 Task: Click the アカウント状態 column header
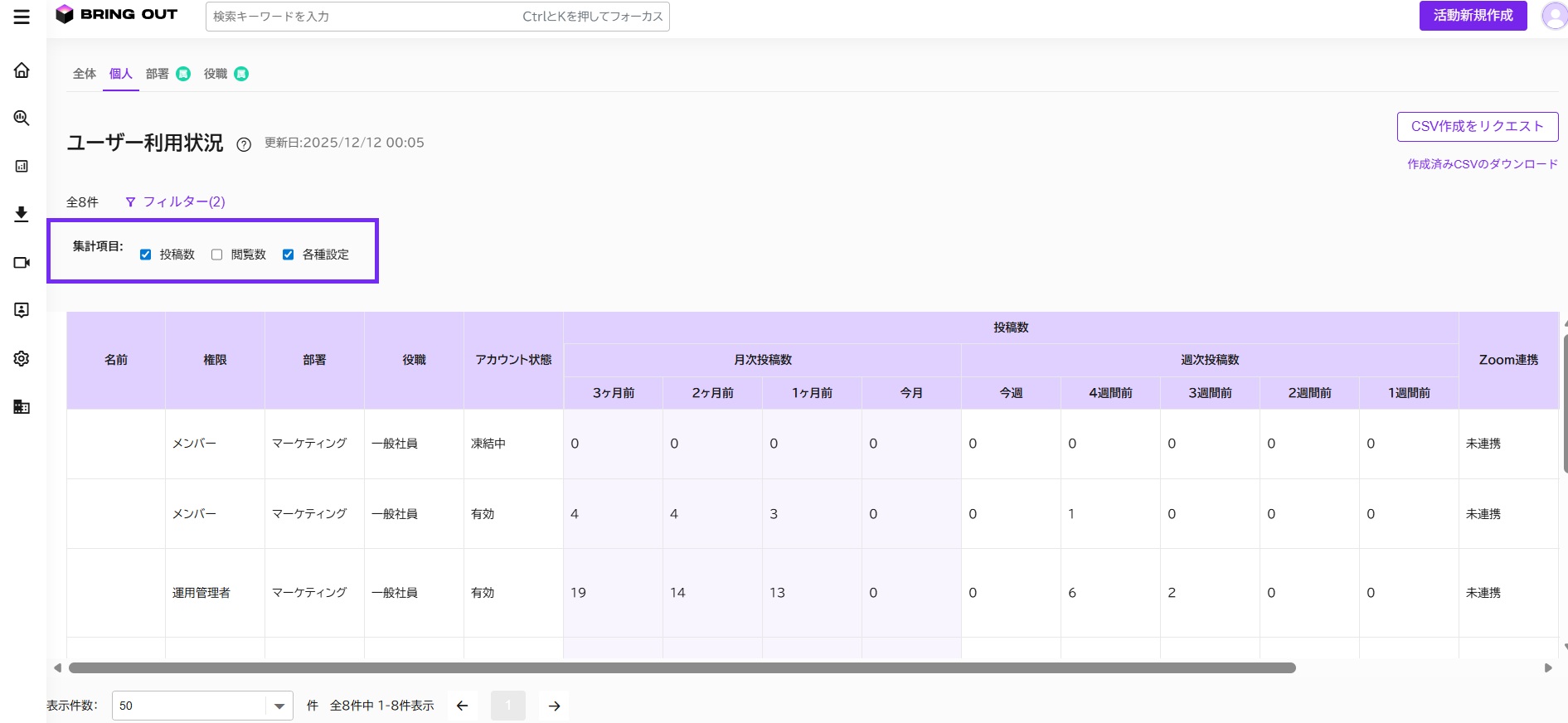[x=514, y=360]
